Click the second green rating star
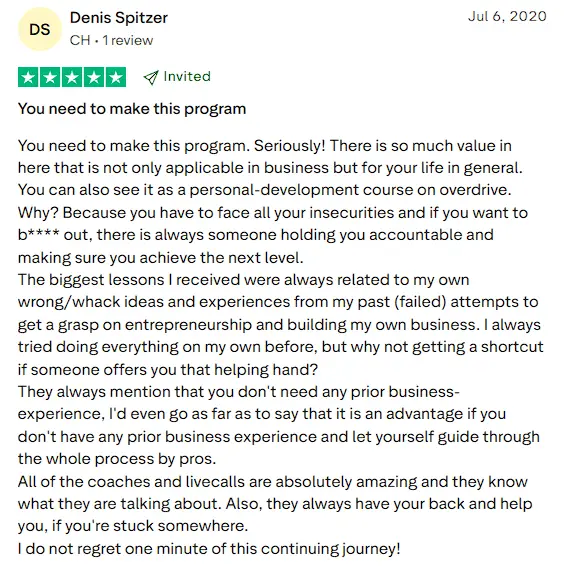575x566 pixels. click(x=50, y=77)
